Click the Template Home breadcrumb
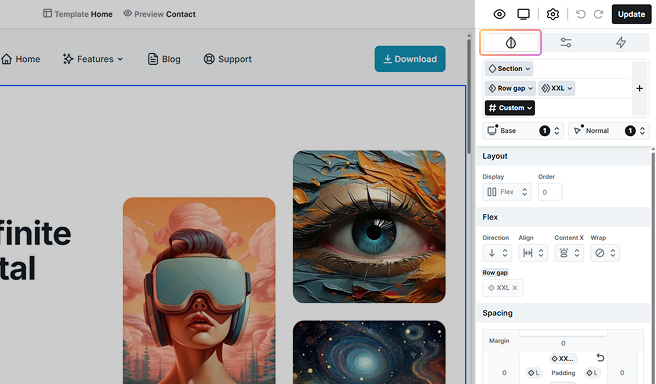 click(77, 14)
